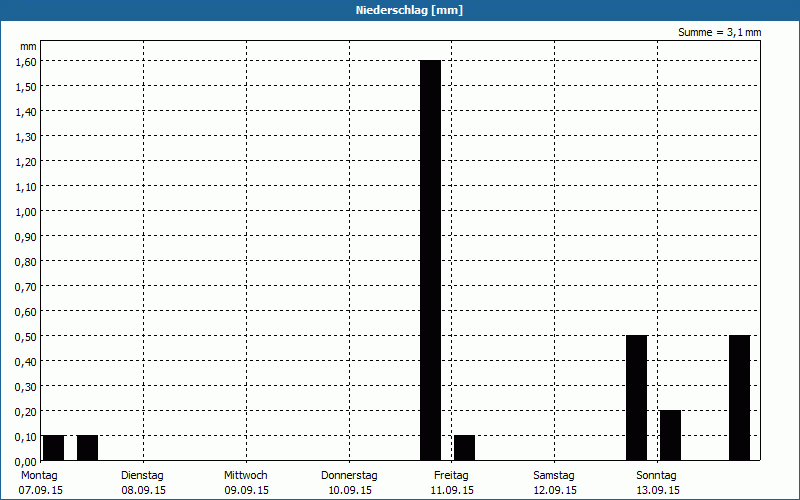The height and width of the screenshot is (500, 800).
Task: Click the 0,70 y-axis value
Action: [x=26, y=287]
